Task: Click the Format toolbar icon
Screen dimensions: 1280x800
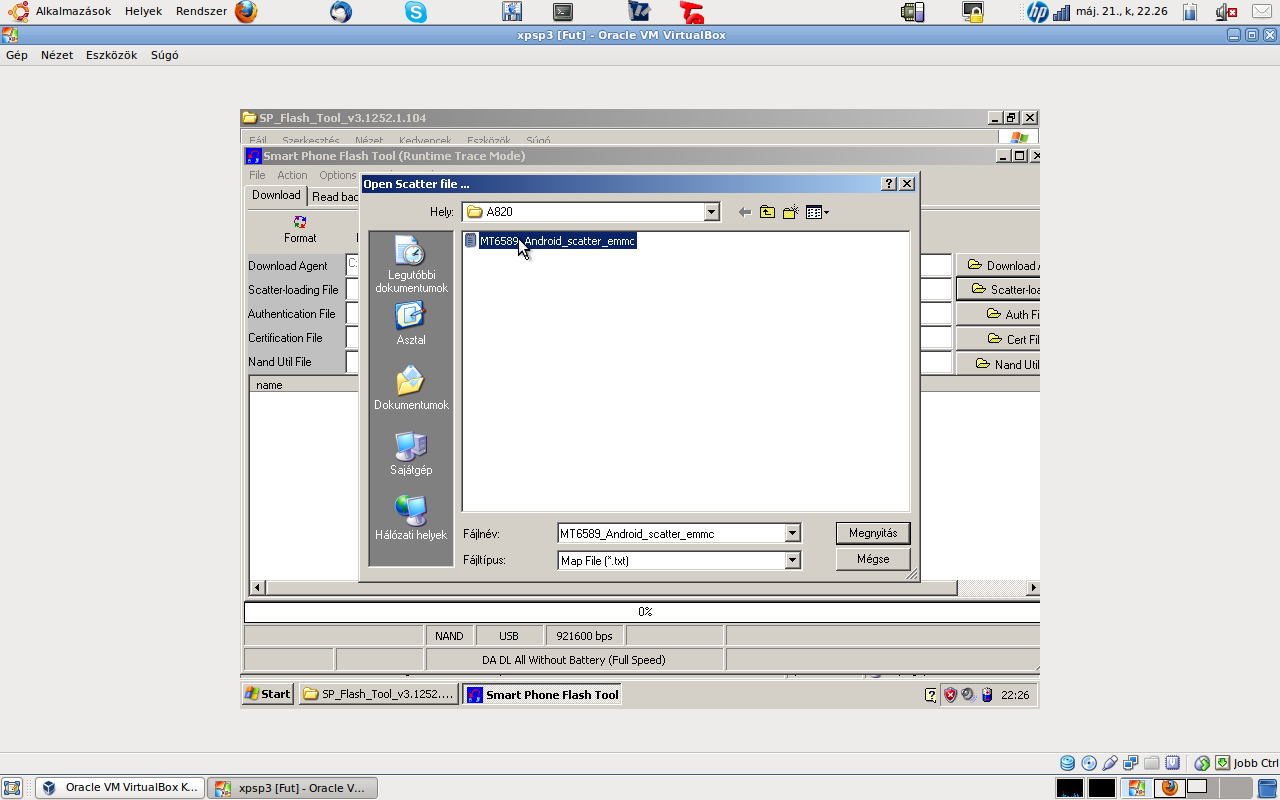Action: (x=300, y=229)
